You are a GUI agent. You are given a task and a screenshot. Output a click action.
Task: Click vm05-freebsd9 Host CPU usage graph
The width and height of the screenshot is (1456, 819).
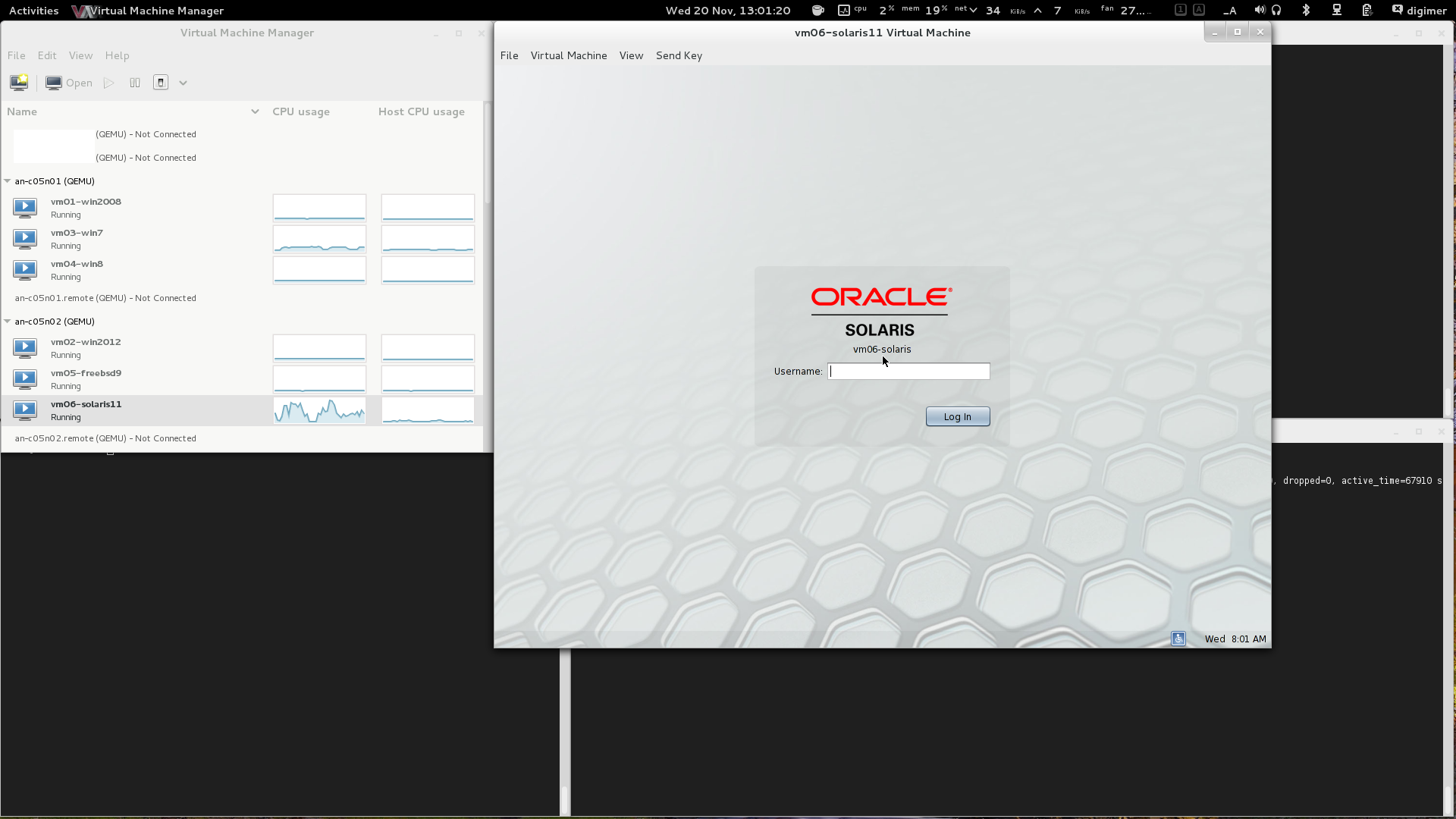tap(428, 379)
